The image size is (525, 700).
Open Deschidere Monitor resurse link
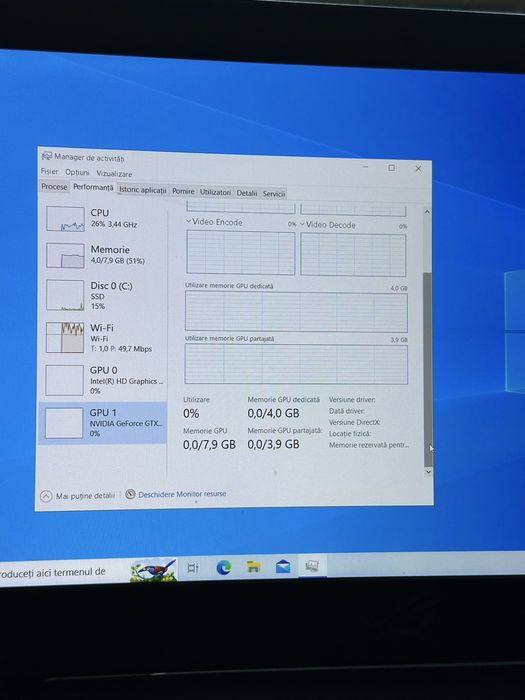(x=182, y=494)
